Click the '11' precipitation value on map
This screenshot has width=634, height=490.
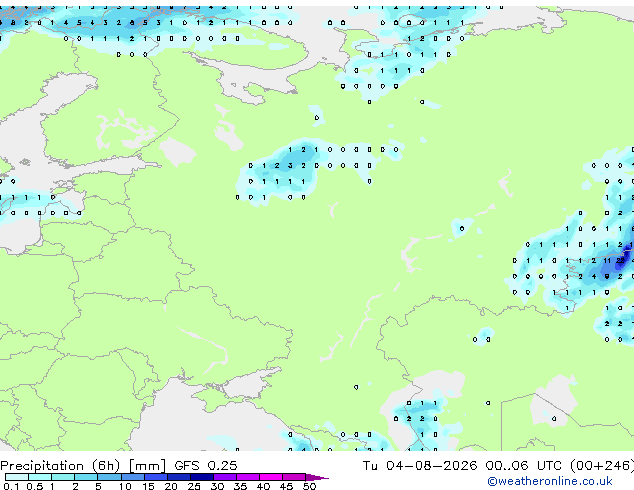coord(607,261)
